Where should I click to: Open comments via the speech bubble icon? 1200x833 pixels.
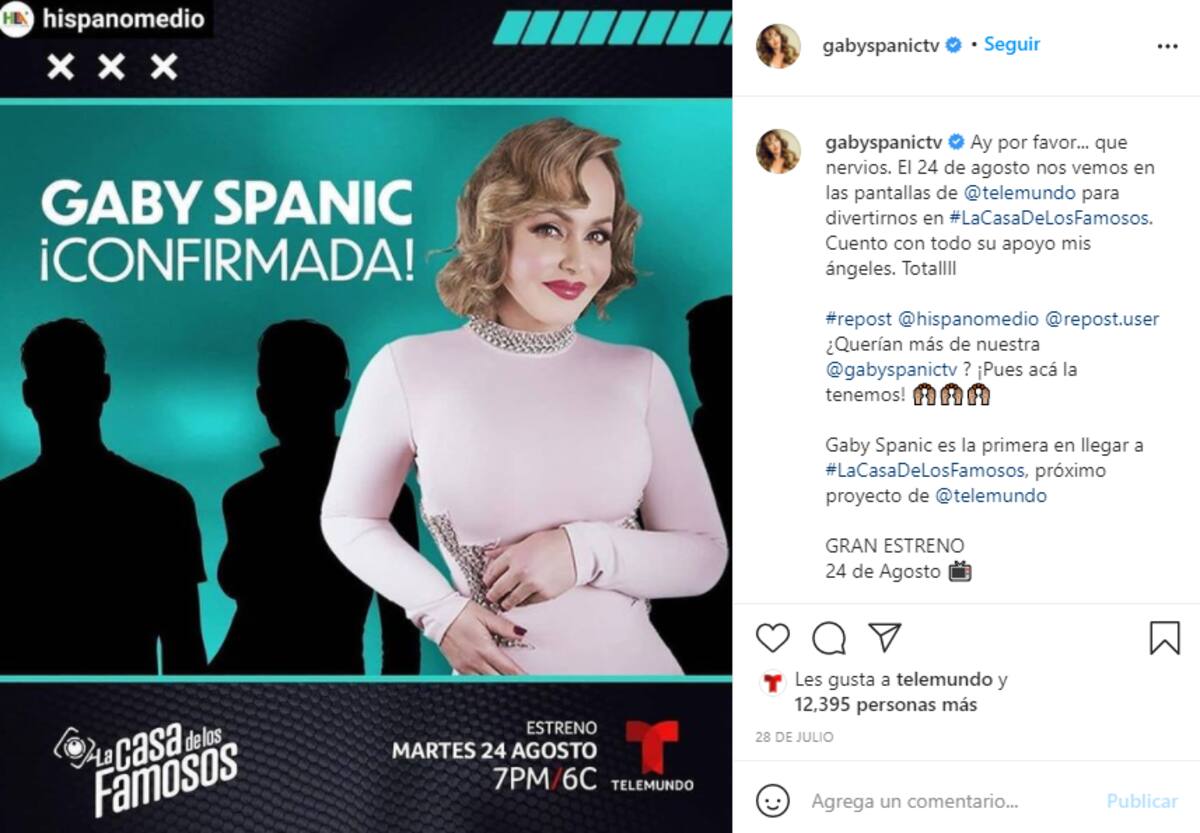point(829,637)
